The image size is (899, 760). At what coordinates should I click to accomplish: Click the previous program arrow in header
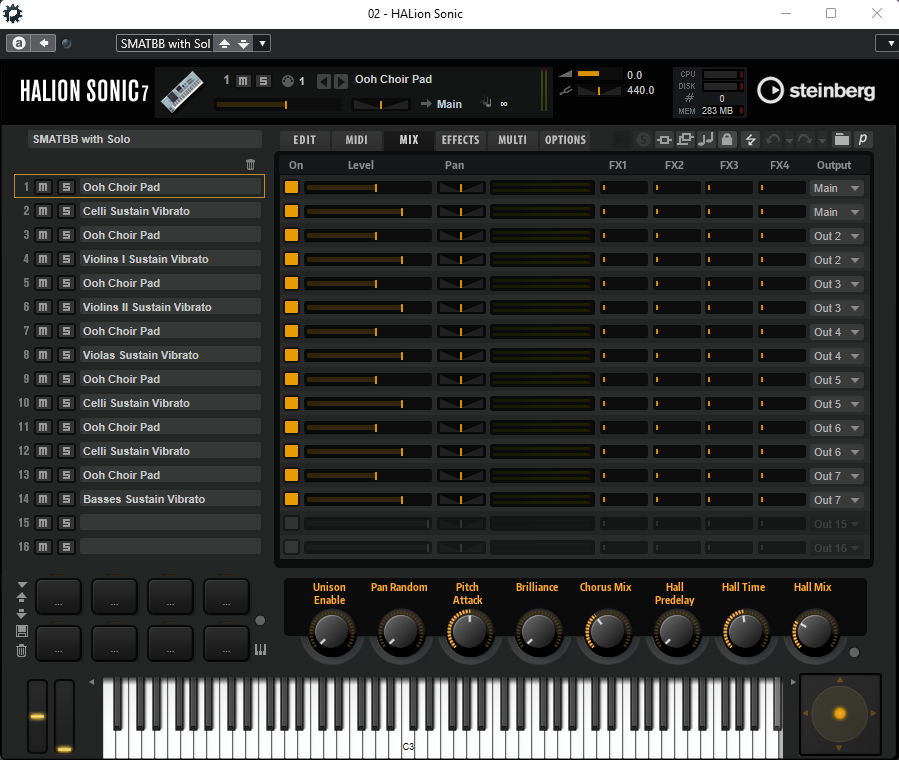(324, 81)
